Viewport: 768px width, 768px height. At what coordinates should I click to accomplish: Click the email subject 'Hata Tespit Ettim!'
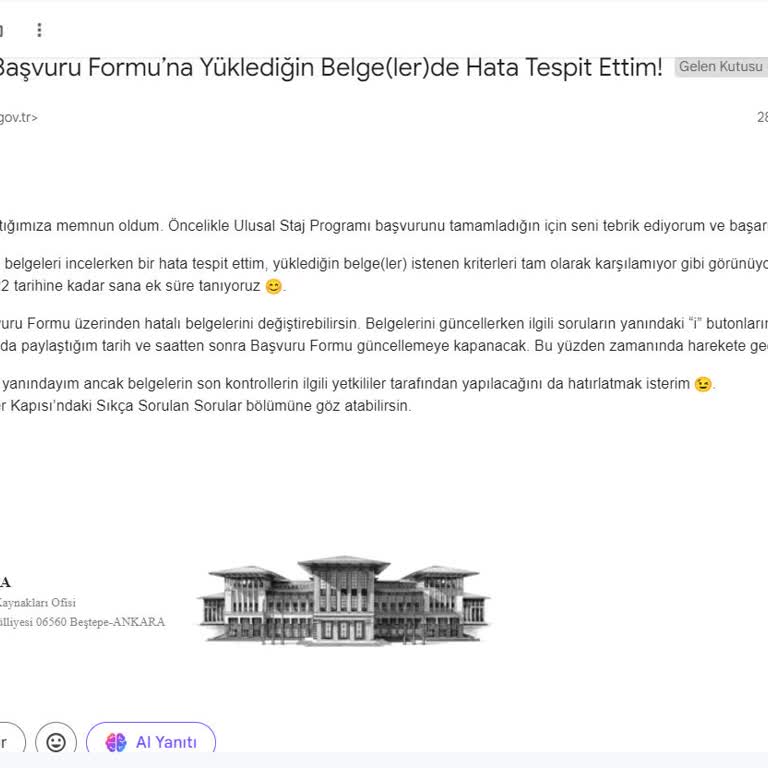(x=564, y=68)
